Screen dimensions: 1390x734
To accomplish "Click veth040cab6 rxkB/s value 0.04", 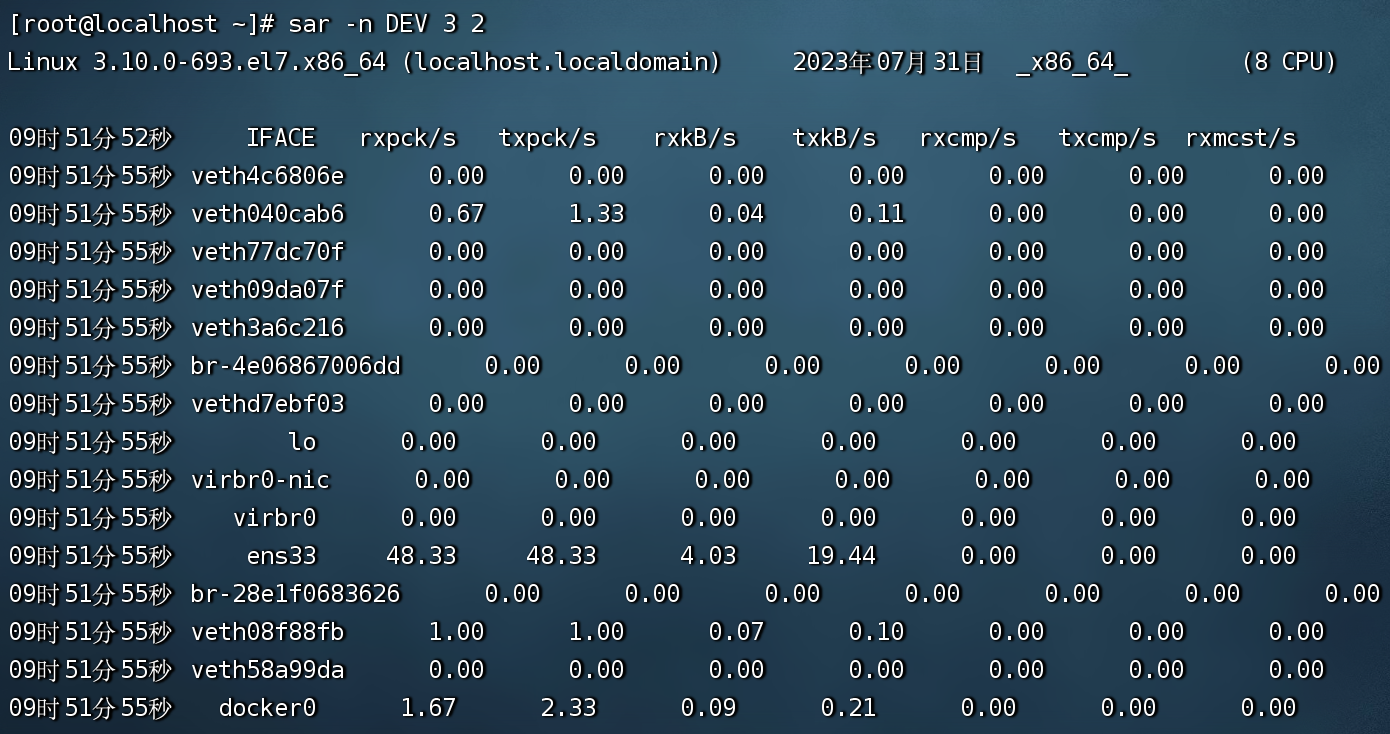I will pos(737,214).
